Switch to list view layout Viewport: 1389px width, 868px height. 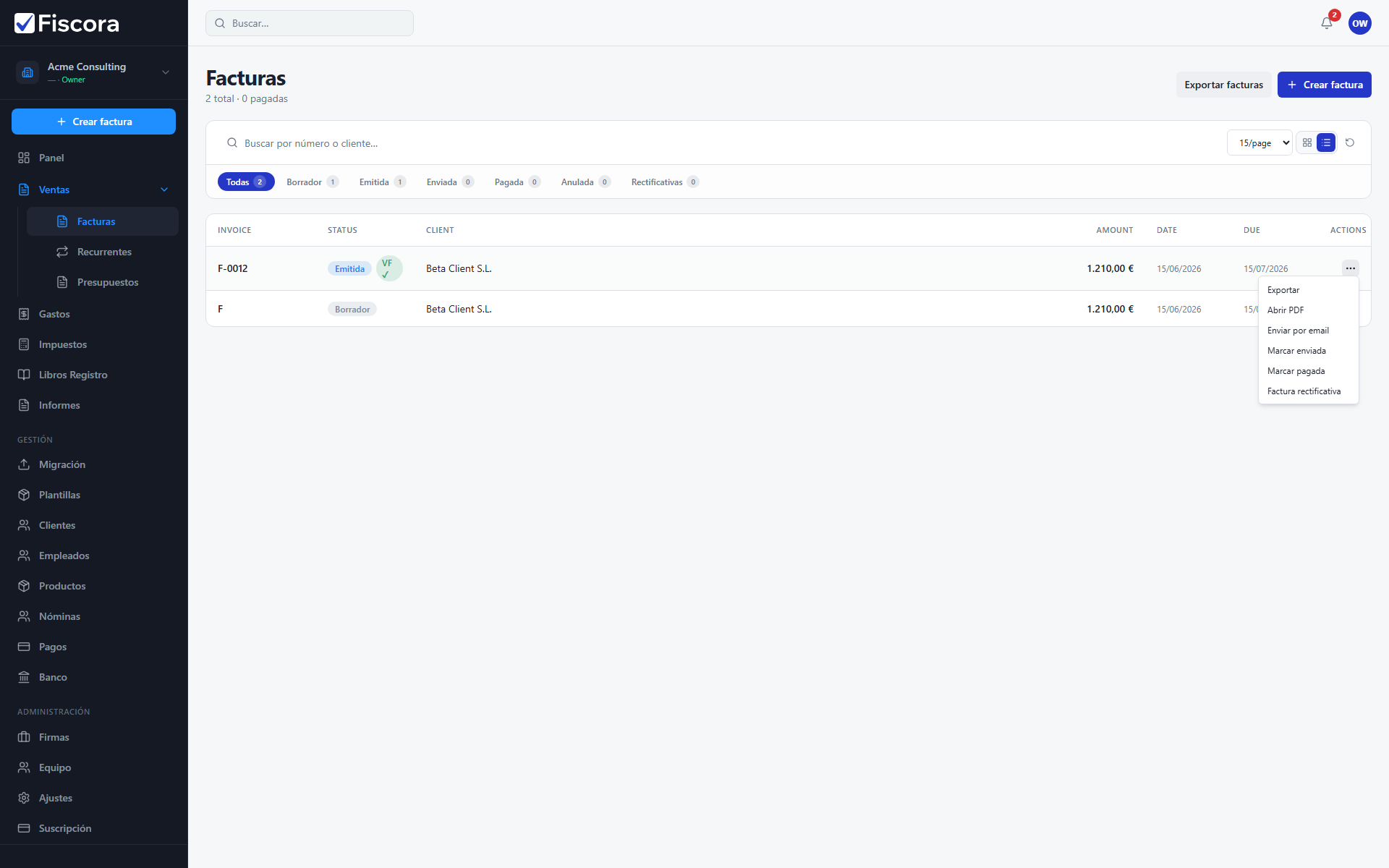tap(1326, 143)
